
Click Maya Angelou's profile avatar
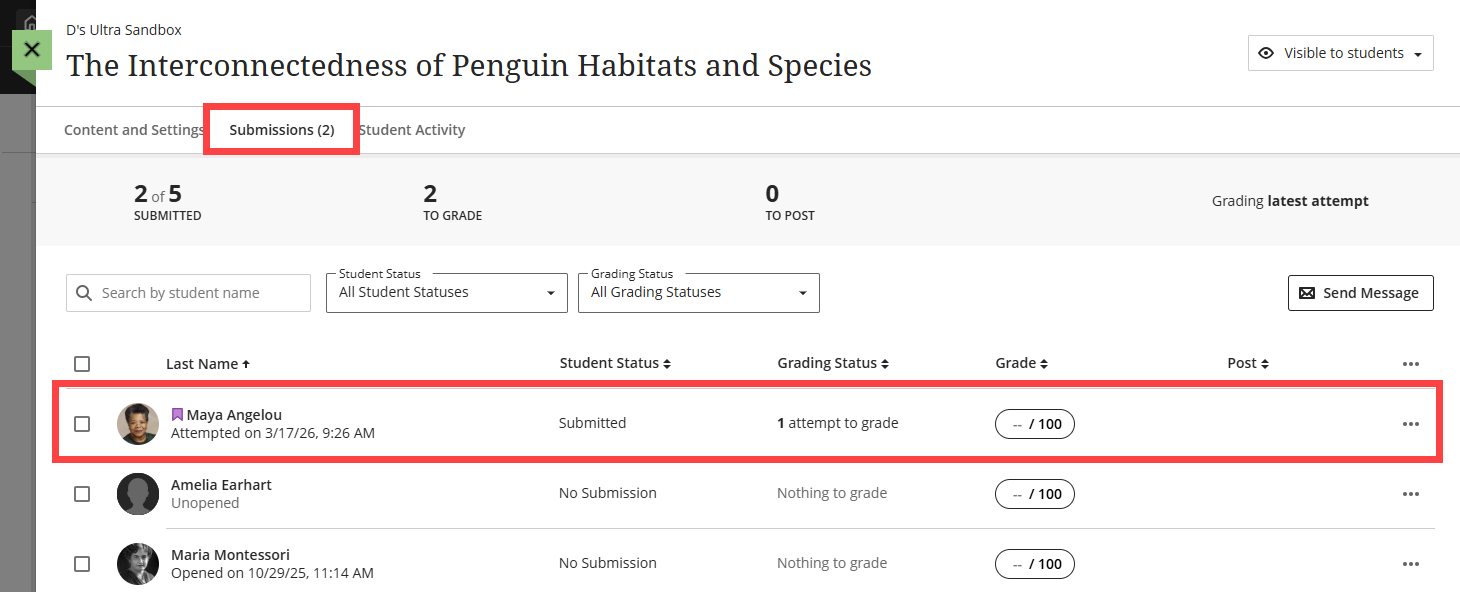137,424
